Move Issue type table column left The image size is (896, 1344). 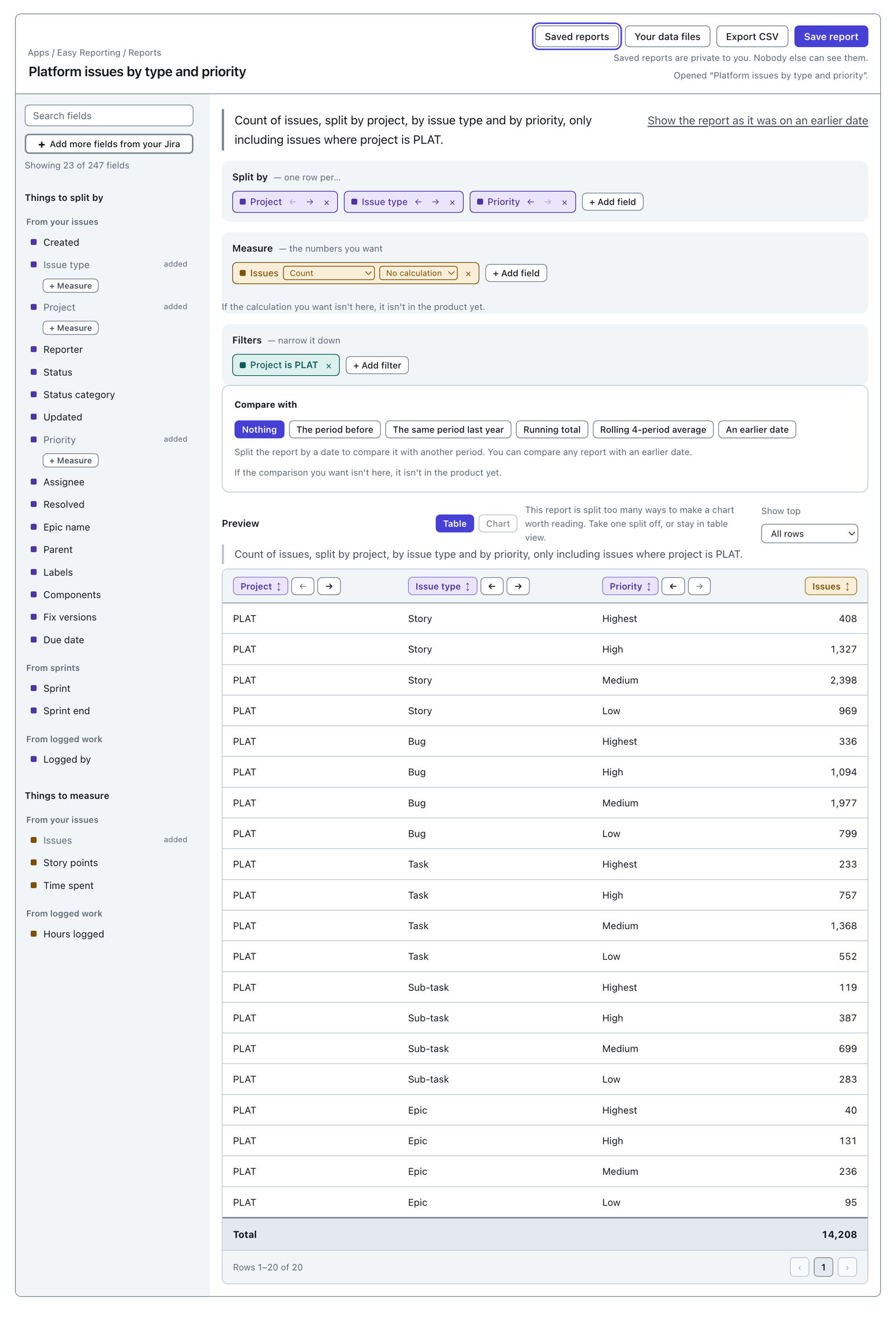492,586
